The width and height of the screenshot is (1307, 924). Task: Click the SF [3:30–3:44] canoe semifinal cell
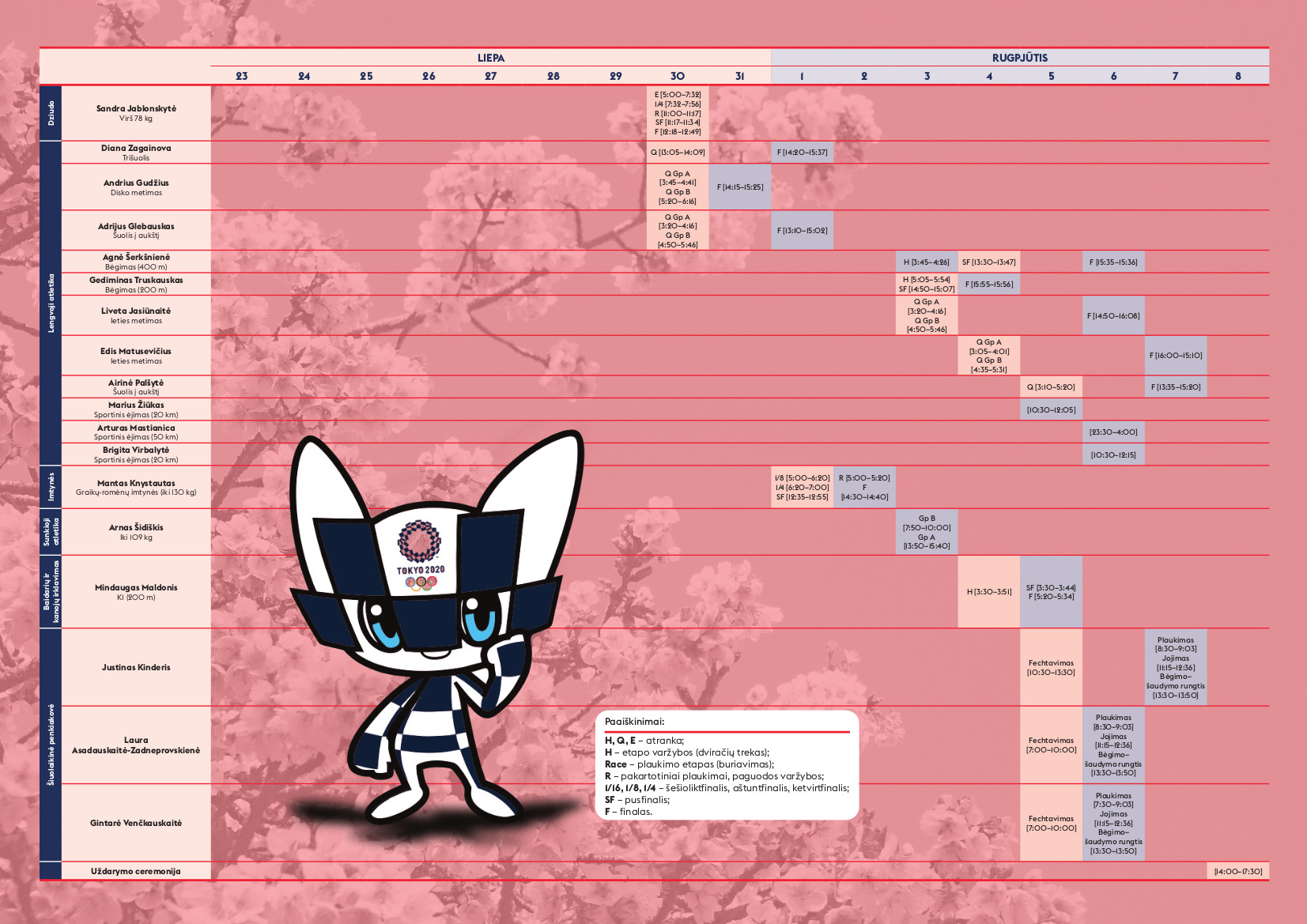tap(1052, 592)
